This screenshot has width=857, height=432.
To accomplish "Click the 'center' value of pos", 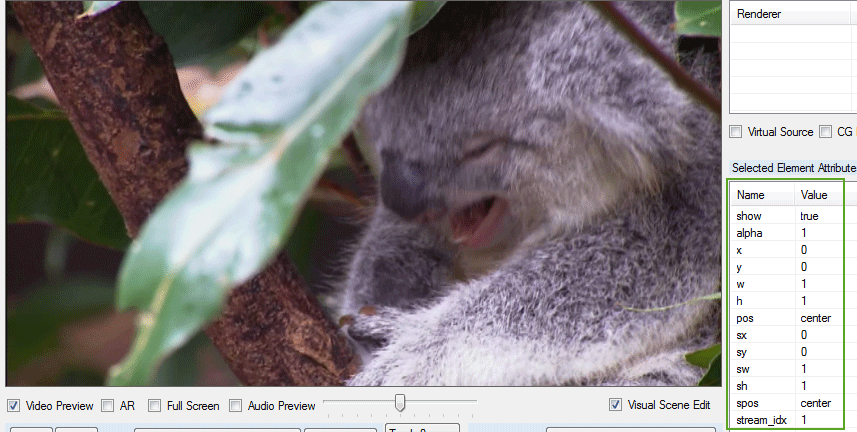I will coord(815,318).
